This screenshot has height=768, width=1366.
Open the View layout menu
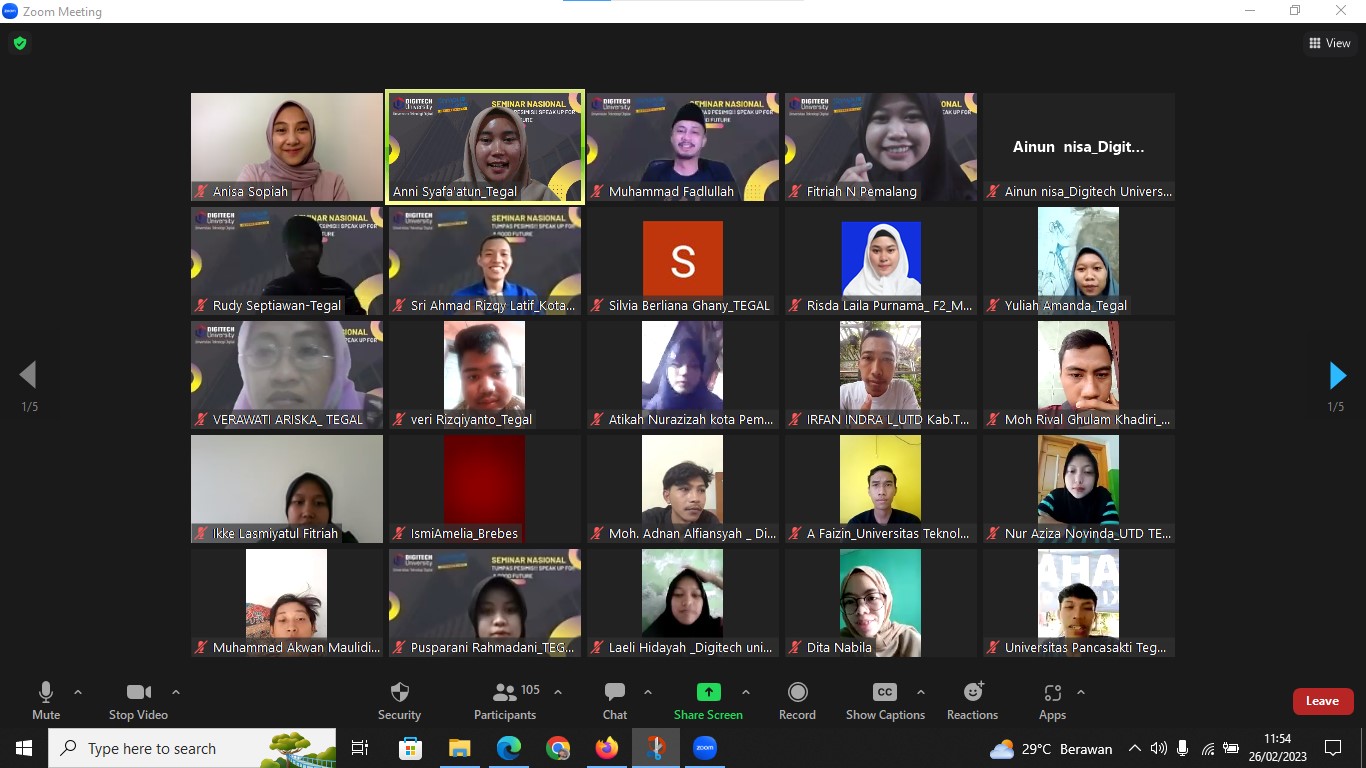click(x=1330, y=43)
